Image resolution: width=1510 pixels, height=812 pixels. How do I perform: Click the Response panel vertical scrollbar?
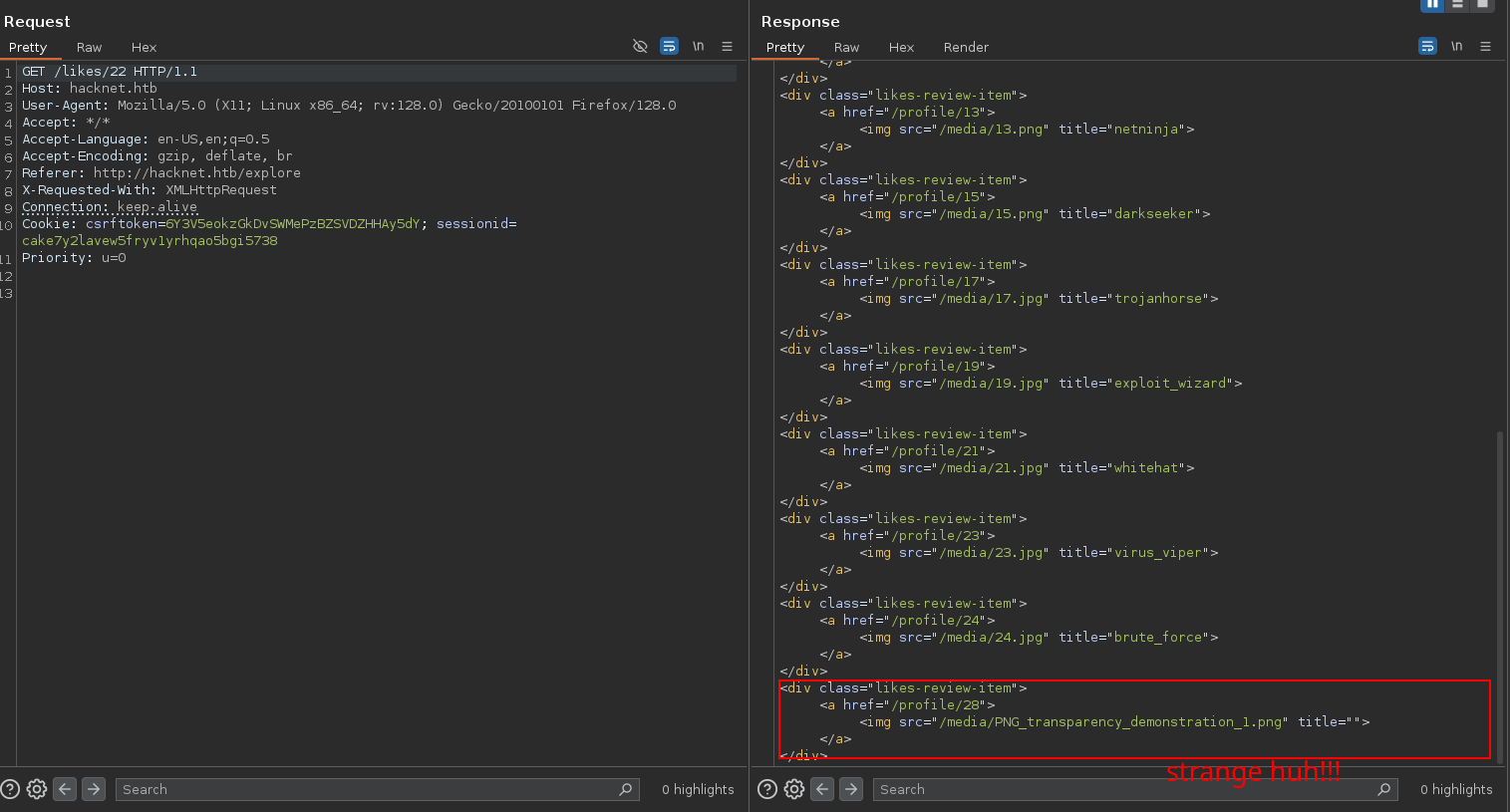[1500, 595]
